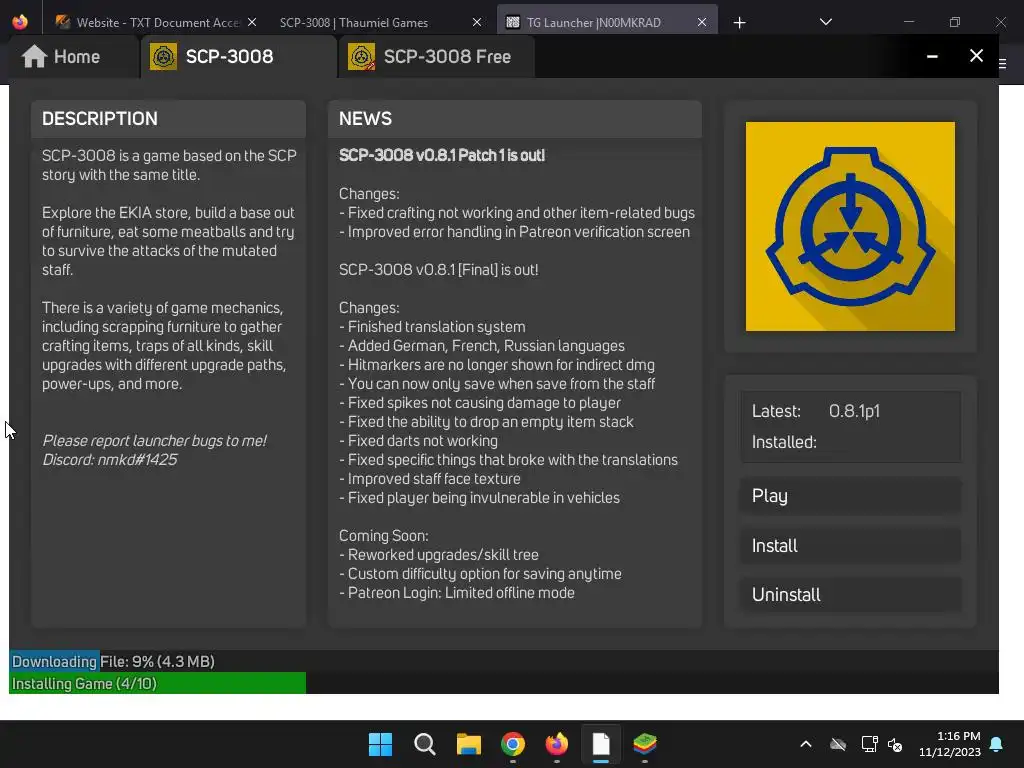Click the Firefox logo in title bar
1024x768 pixels.
click(20, 22)
